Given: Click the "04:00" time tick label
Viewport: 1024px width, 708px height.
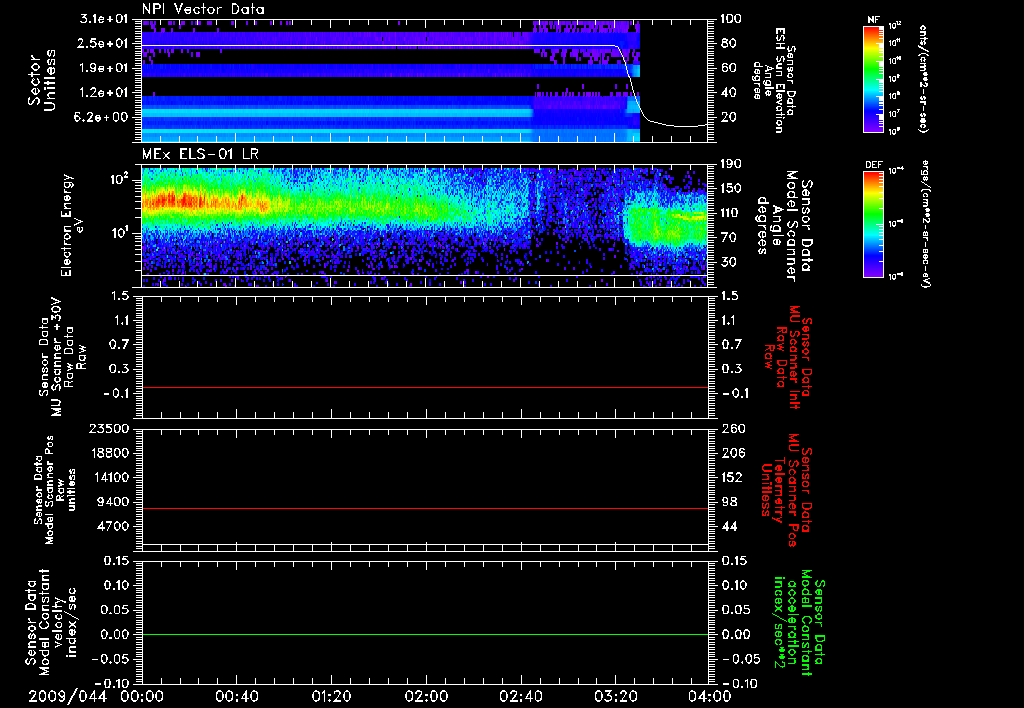Looking at the screenshot, I should [710, 696].
